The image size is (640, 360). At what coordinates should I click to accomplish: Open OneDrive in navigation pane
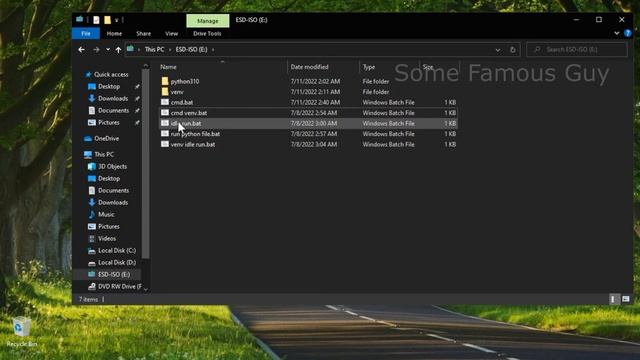point(106,138)
